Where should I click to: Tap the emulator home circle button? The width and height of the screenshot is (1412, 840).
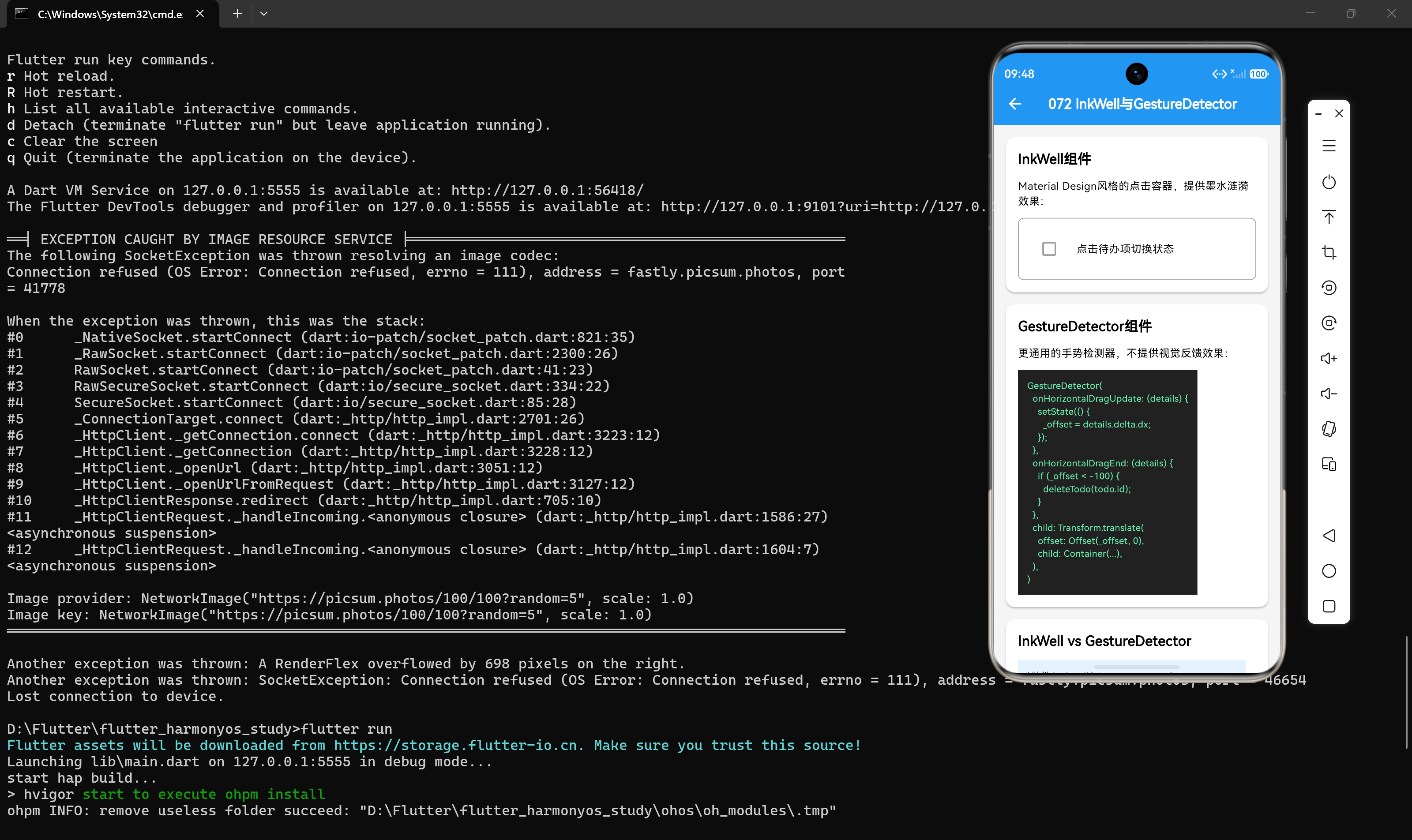(1329, 570)
